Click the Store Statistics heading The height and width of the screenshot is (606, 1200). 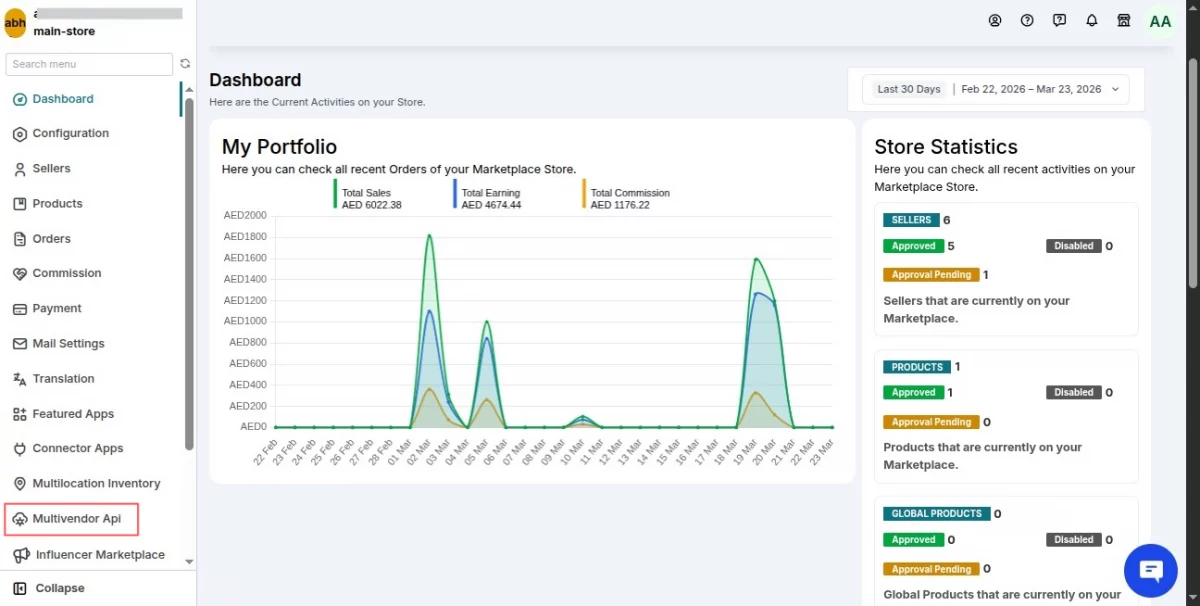pos(946,147)
